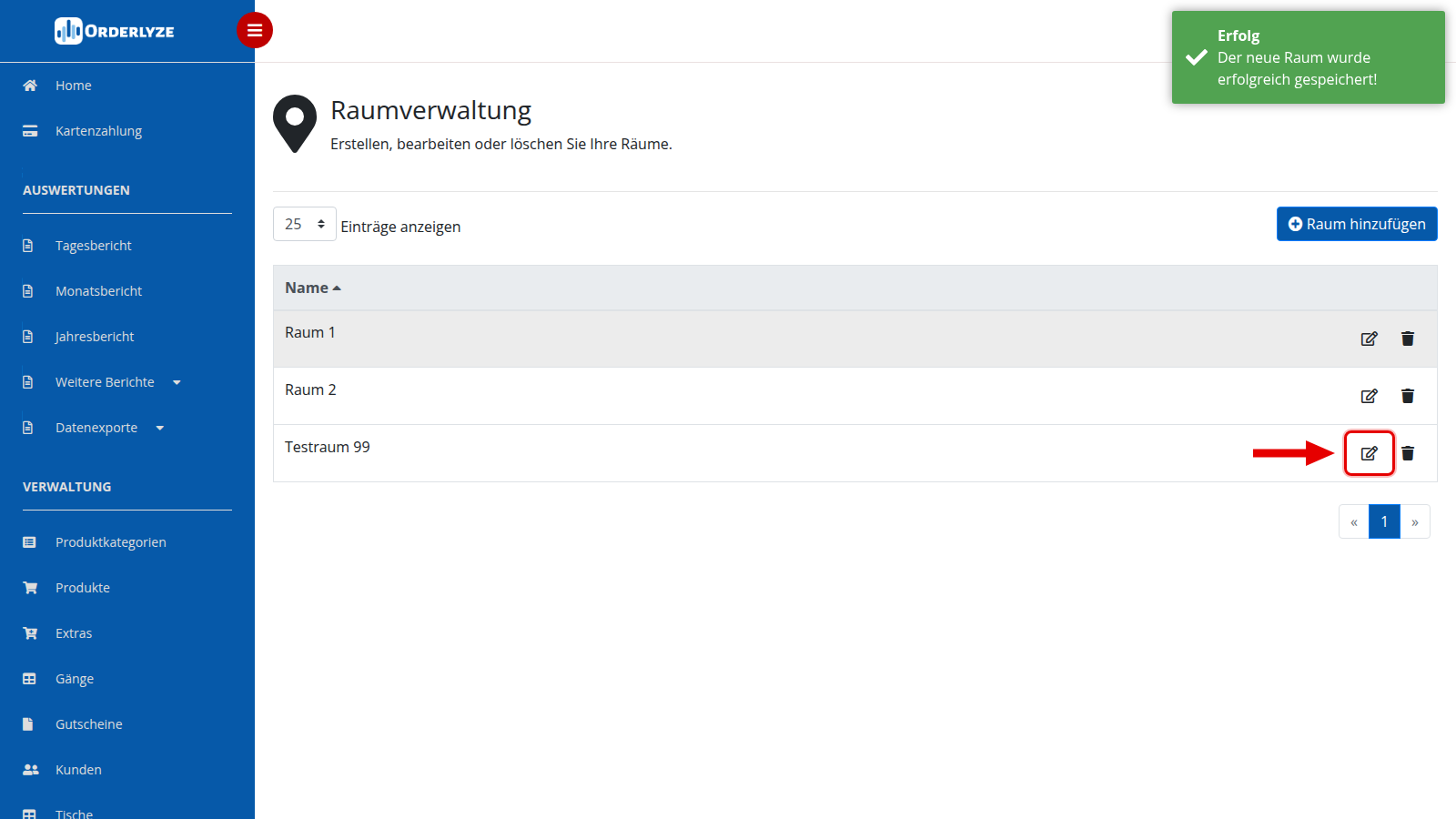Image resolution: width=1456 pixels, height=819 pixels.
Task: Expand the Weitere Berichte submenu arrow
Action: point(177,382)
